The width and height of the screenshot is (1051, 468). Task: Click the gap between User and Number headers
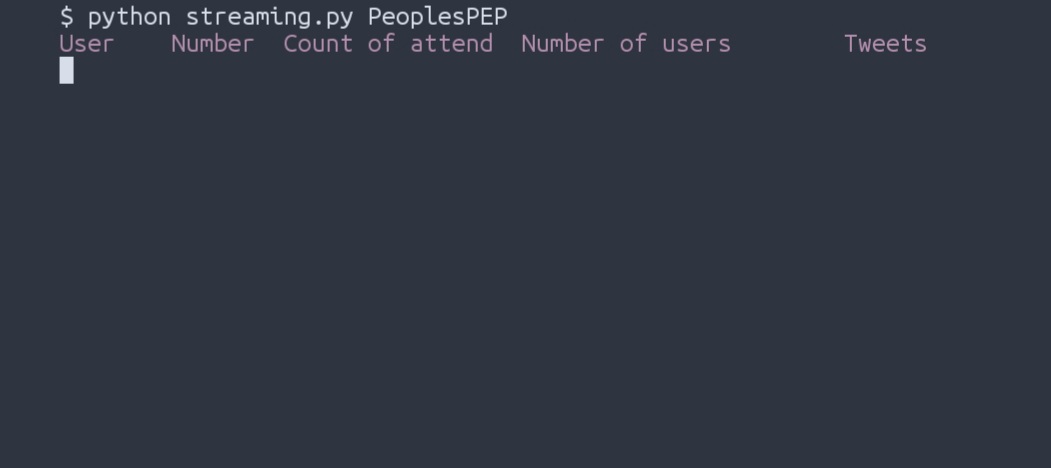(143, 44)
